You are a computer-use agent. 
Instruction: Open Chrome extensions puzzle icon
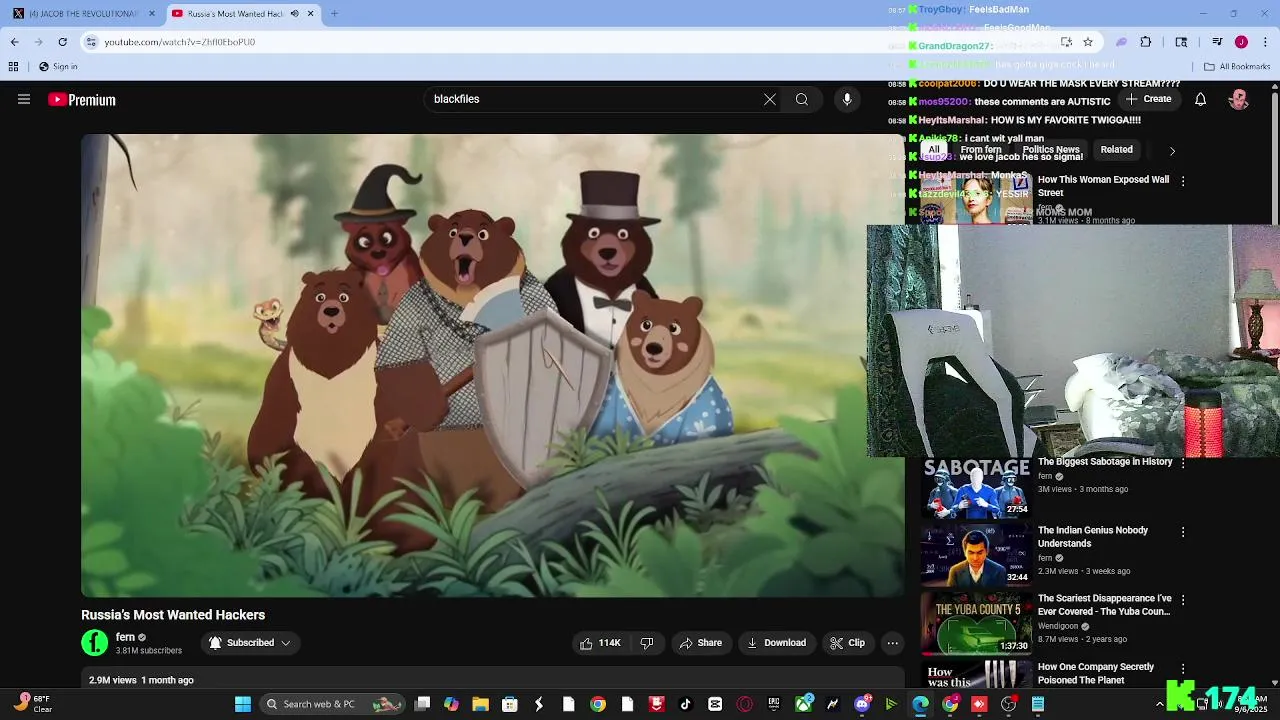pos(1146,42)
